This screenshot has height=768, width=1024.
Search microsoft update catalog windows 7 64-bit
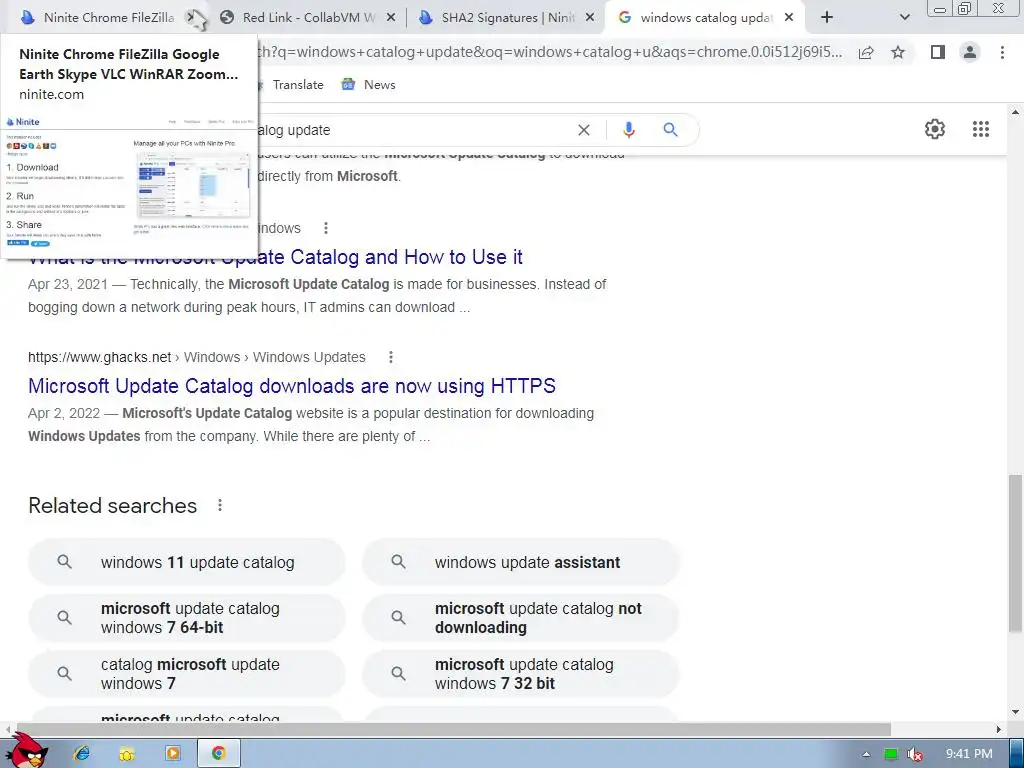[x=187, y=618]
